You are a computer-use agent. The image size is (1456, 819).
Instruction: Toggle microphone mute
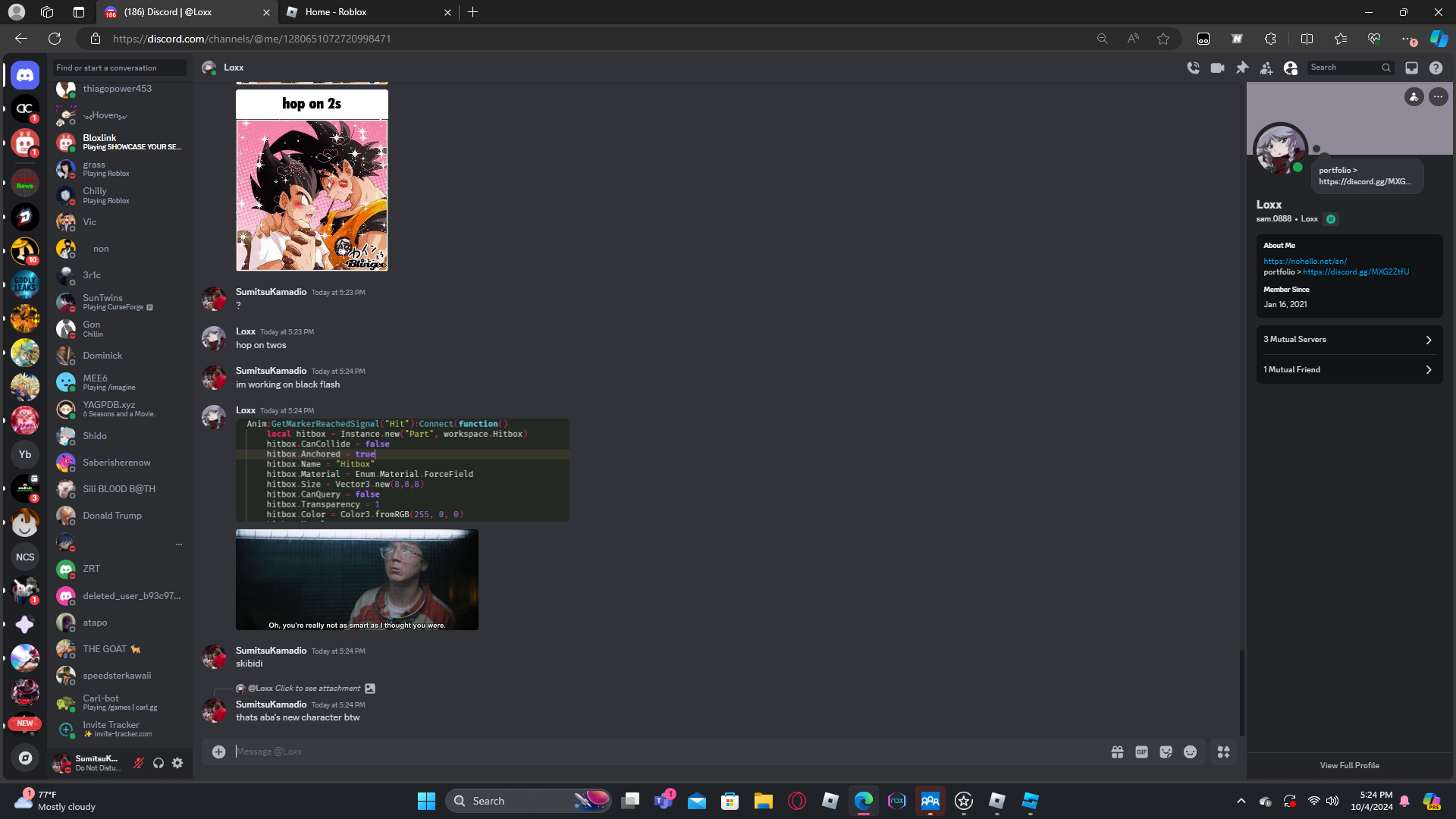[x=138, y=763]
